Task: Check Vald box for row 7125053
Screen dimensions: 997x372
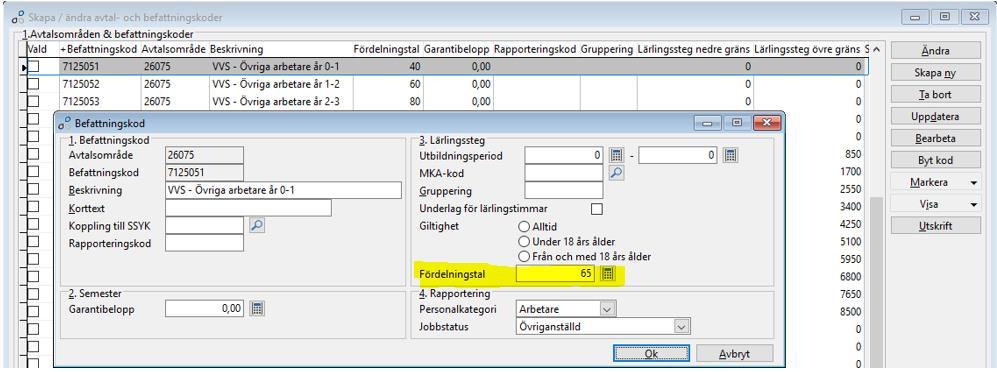Action: [x=33, y=101]
